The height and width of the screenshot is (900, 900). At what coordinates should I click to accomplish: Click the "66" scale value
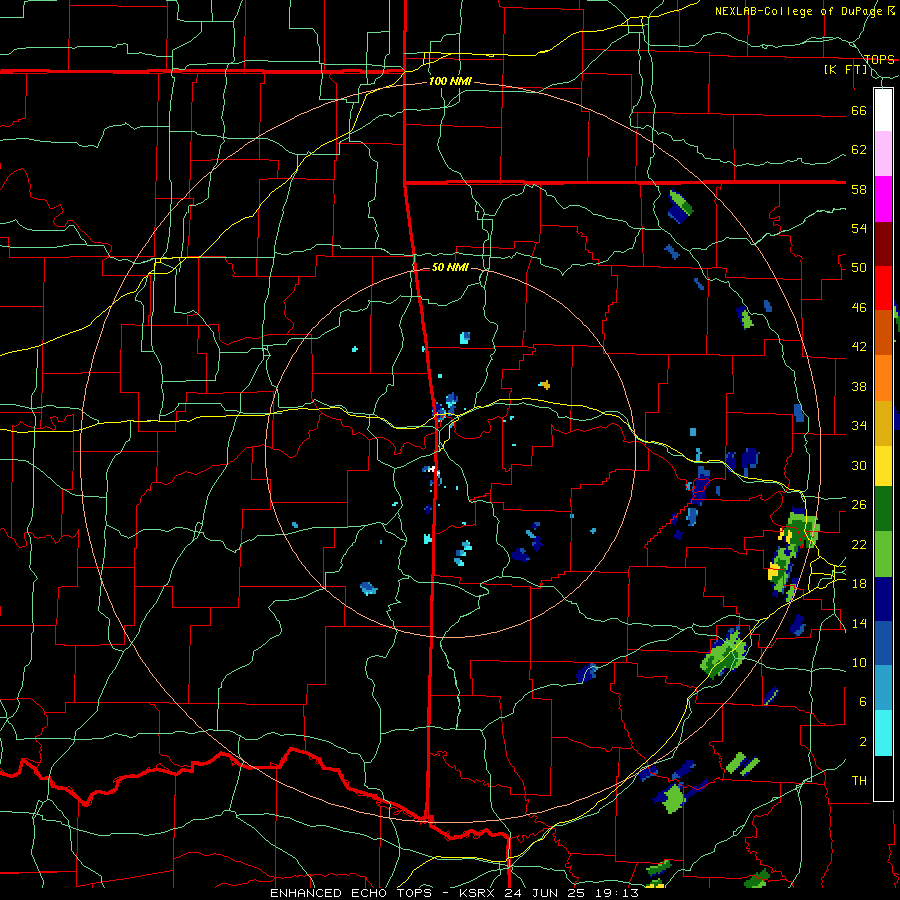coord(859,111)
